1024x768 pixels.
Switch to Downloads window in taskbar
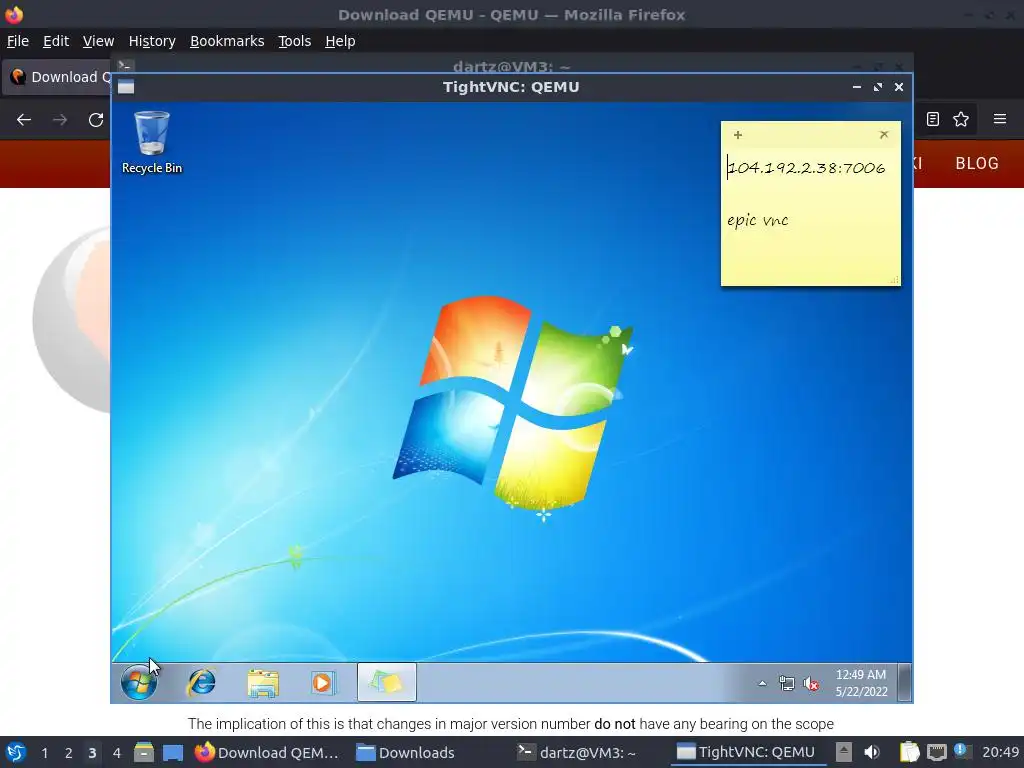coord(405,752)
